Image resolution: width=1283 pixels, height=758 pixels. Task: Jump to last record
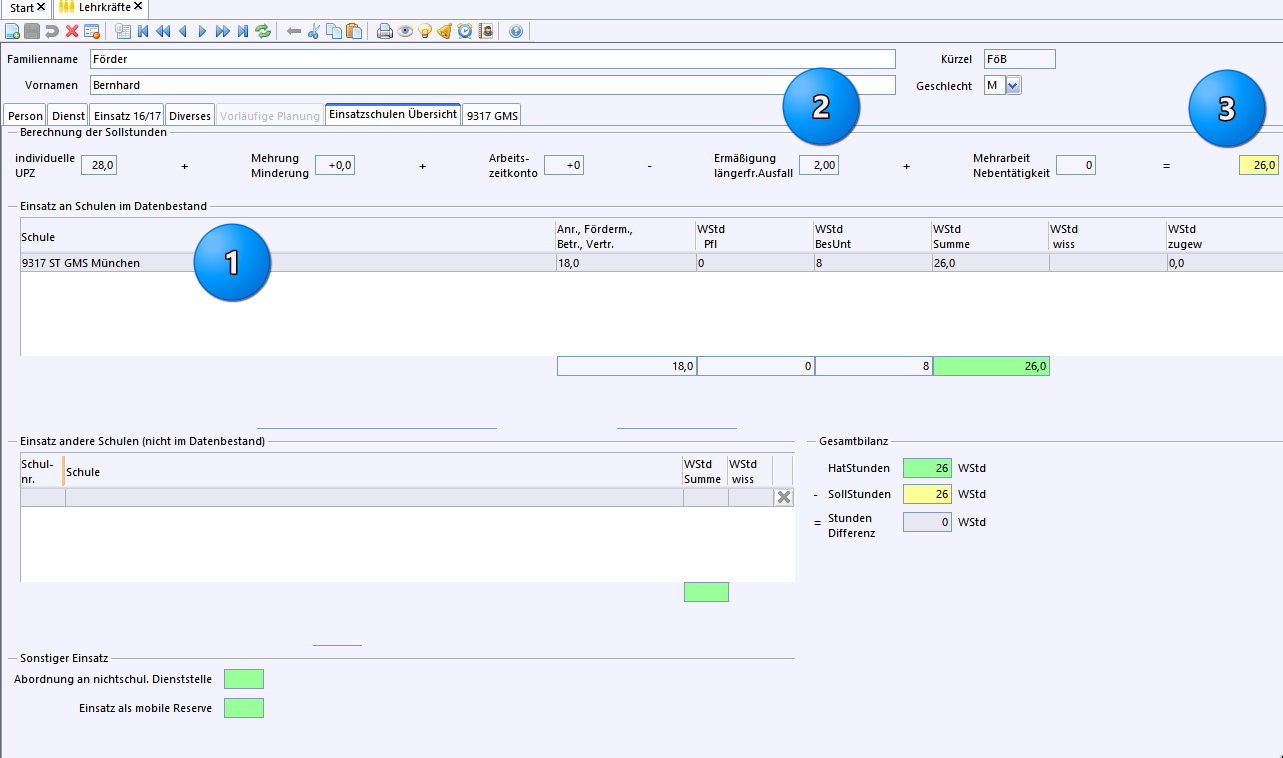pos(243,31)
